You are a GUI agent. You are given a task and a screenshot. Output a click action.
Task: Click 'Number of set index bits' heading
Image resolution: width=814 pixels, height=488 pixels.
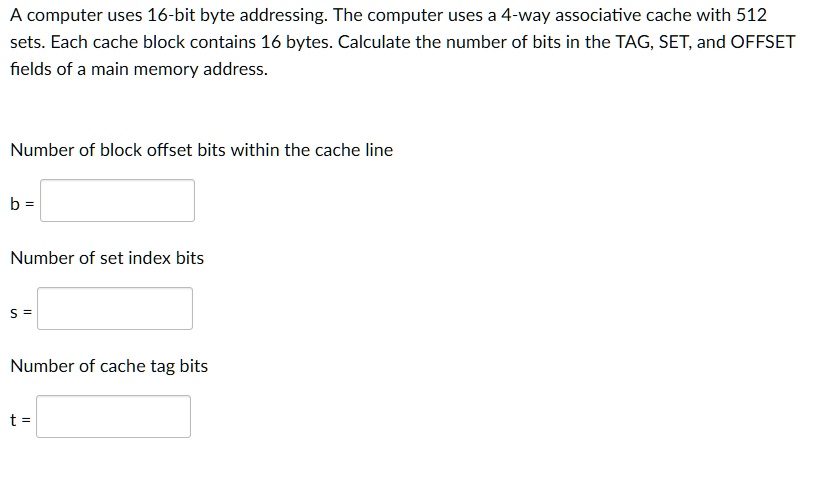(107, 258)
